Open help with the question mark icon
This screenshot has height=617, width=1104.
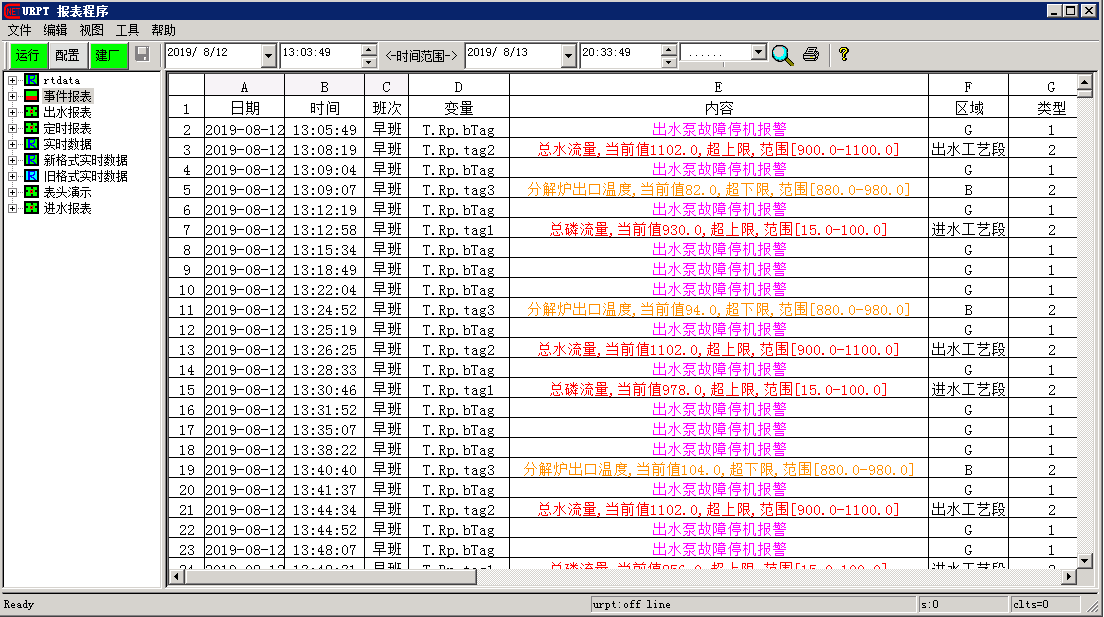coord(843,54)
